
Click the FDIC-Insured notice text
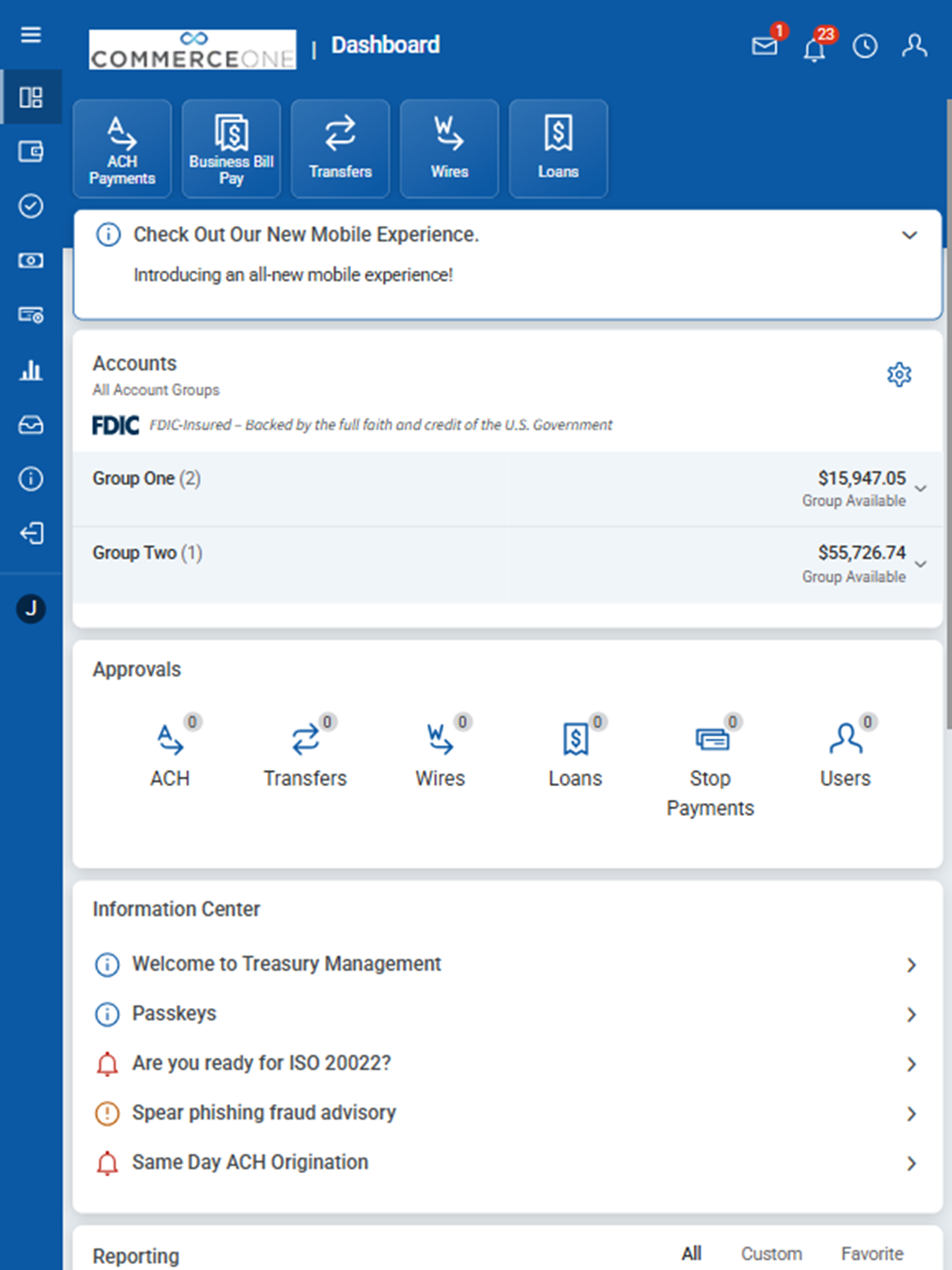coord(381,425)
